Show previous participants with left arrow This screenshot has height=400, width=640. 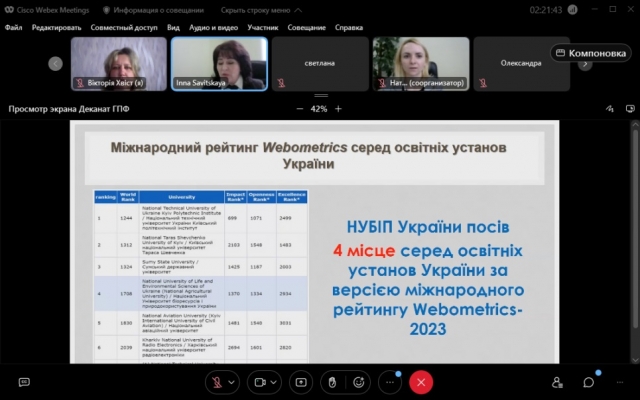(56, 64)
